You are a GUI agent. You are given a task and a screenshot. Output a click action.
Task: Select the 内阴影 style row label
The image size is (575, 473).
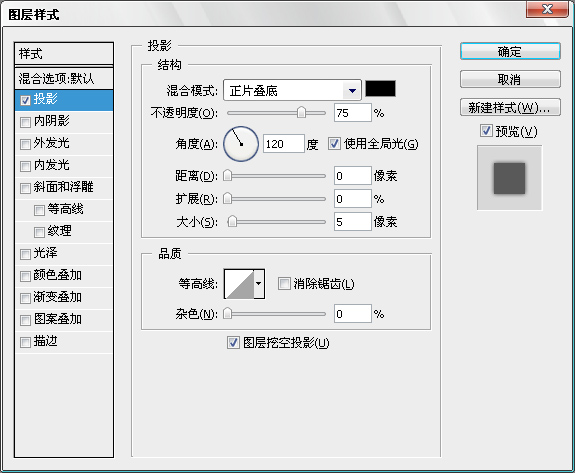coord(52,121)
